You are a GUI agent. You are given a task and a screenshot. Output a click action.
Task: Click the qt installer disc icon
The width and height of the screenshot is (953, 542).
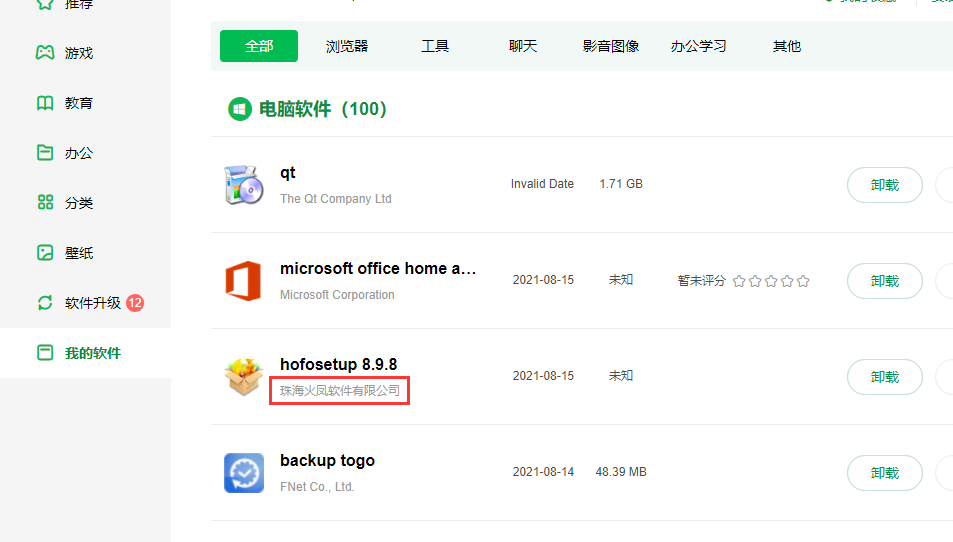(244, 185)
